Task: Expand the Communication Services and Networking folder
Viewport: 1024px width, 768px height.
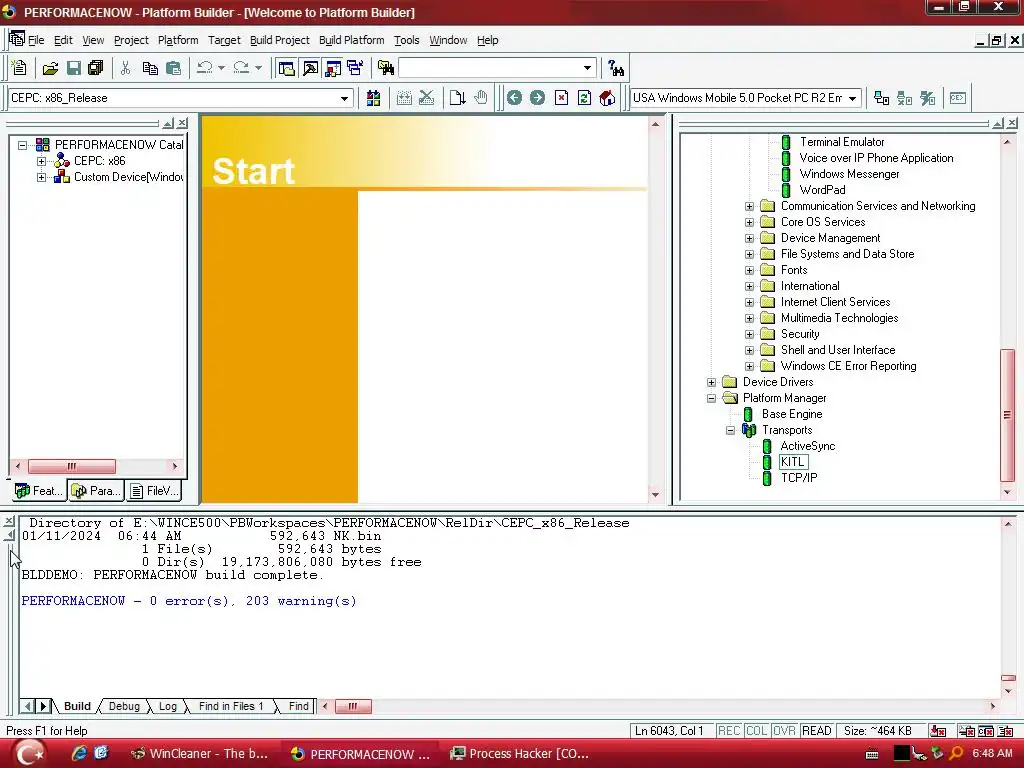Action: click(749, 206)
